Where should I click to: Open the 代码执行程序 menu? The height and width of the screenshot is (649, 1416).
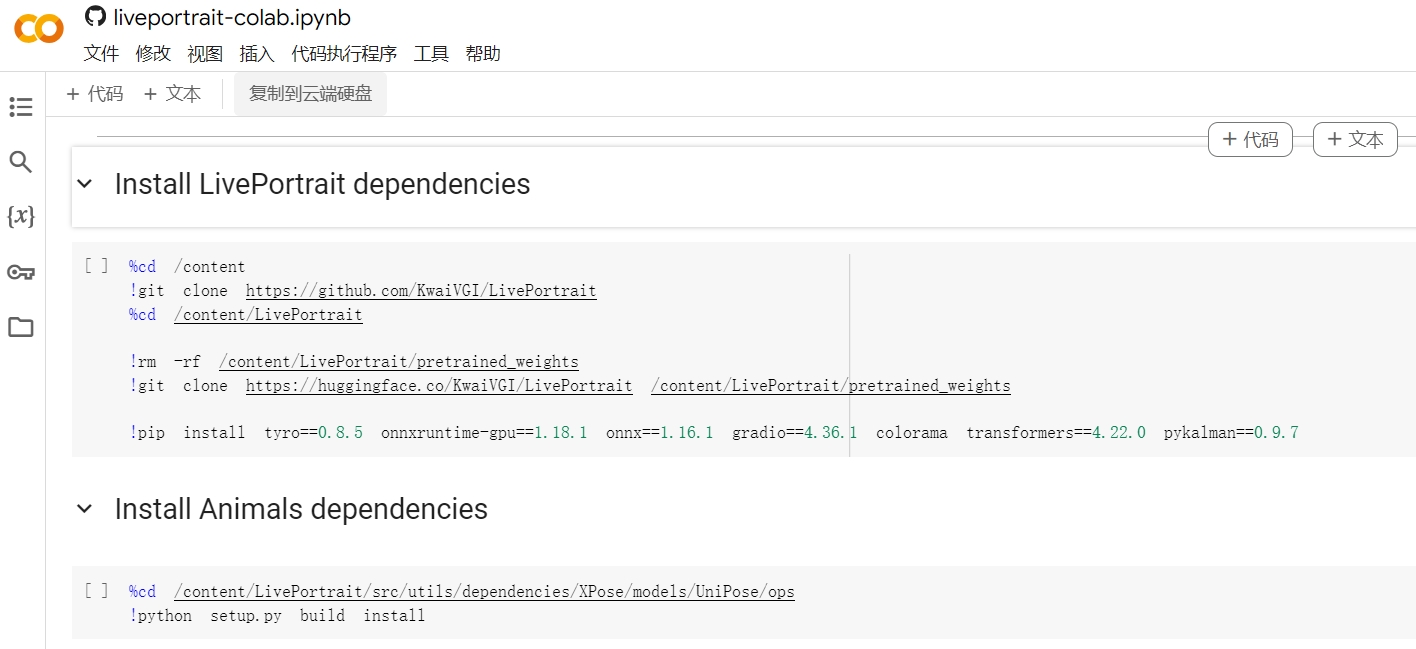click(x=344, y=54)
